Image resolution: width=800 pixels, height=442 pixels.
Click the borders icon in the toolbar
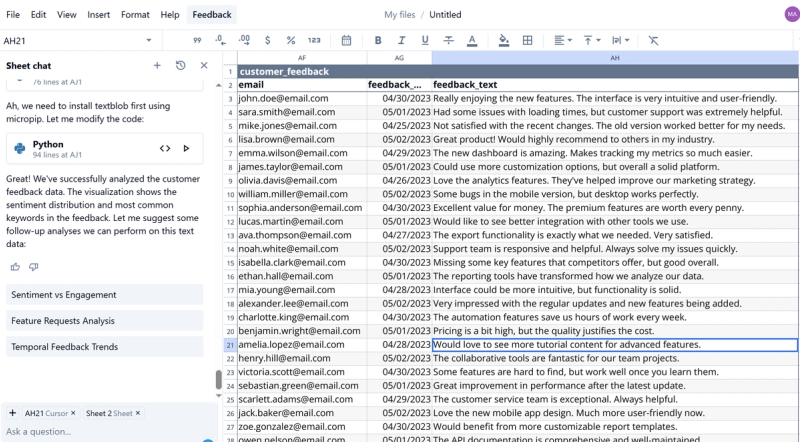[x=528, y=40]
